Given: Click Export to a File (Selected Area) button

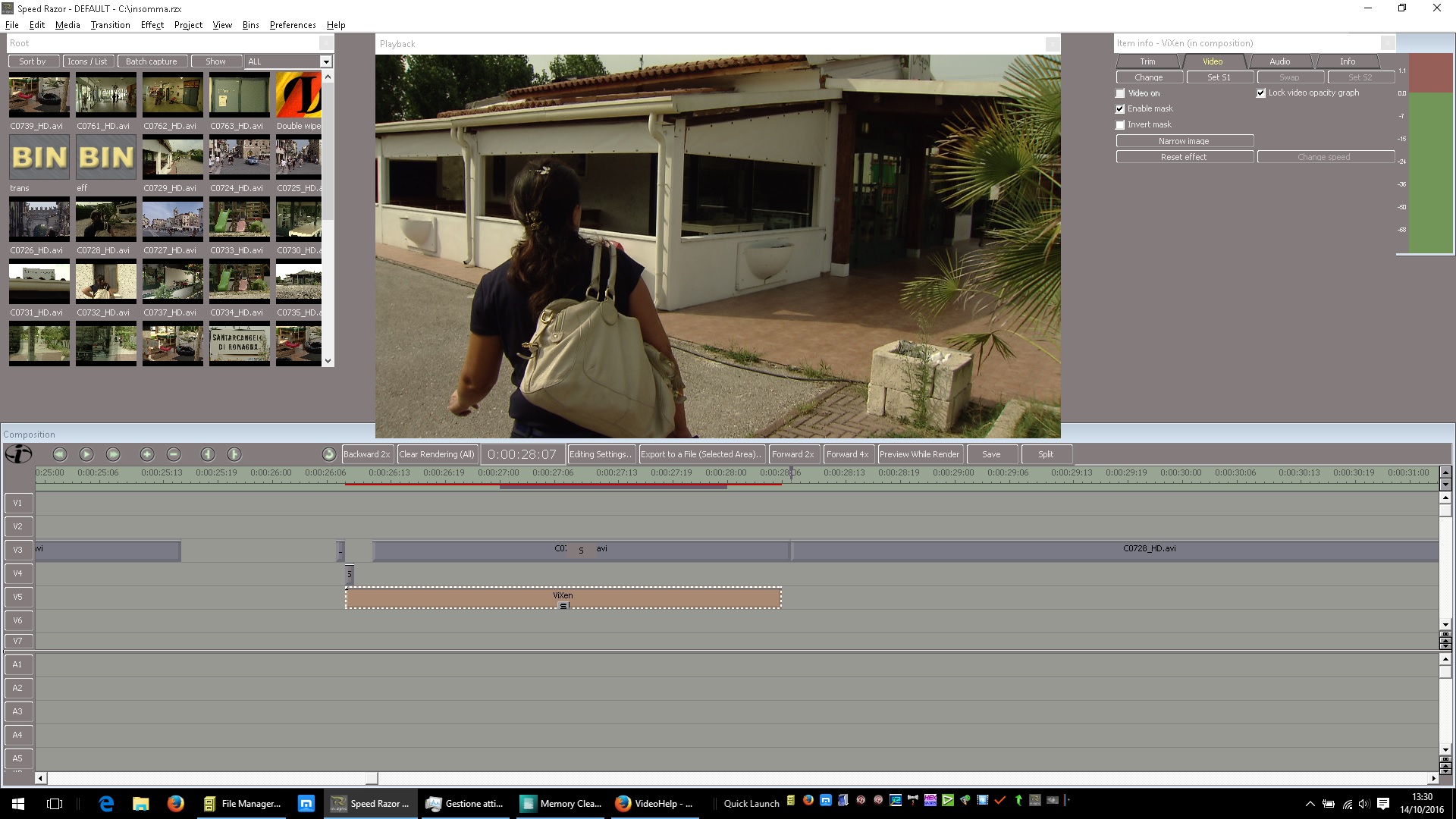Looking at the screenshot, I should point(701,454).
